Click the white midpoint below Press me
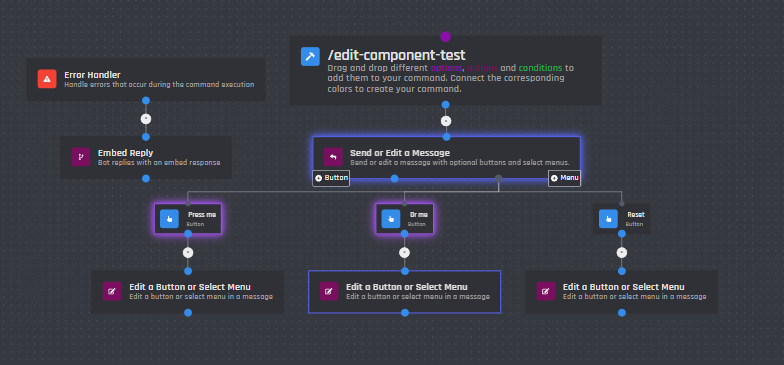 tap(188, 252)
